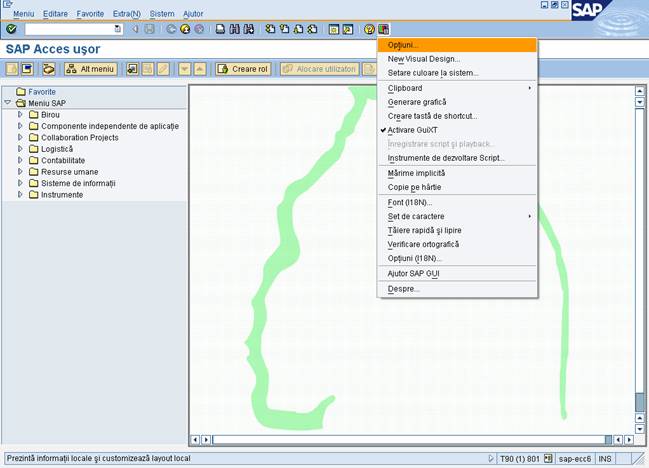Viewport: 649px width, 468px height.
Task: Toggle the Activare GuiXT checked menu entry
Action: point(457,130)
